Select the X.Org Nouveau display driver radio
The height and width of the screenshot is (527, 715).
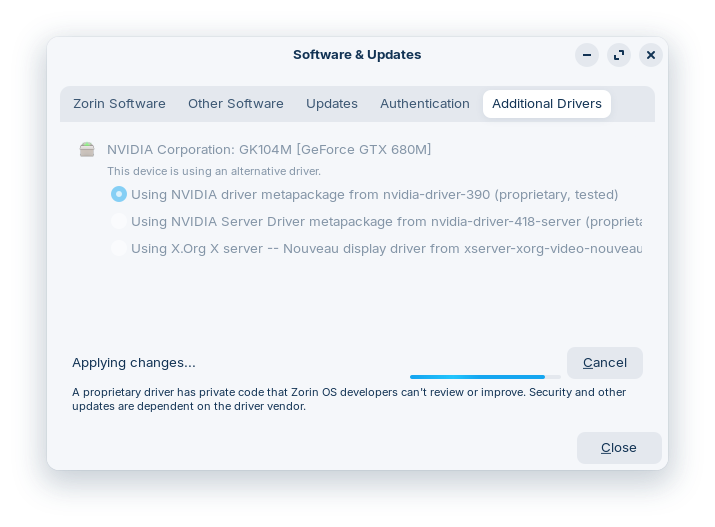click(x=119, y=248)
